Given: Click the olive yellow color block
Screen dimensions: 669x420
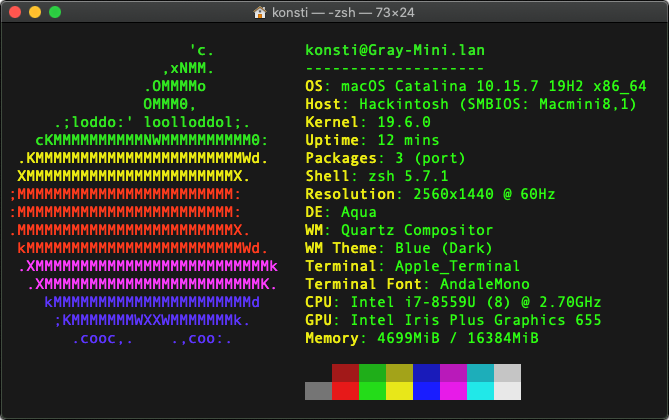Looking at the screenshot, I should tap(399, 373).
